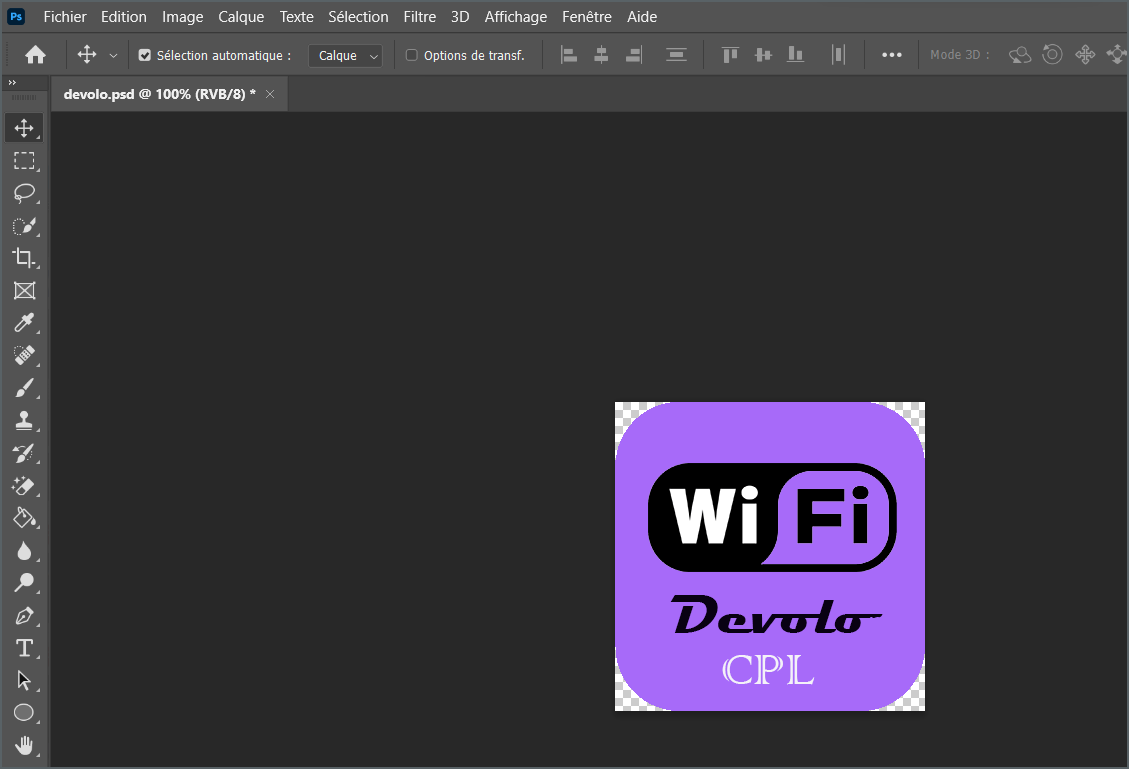The width and height of the screenshot is (1129, 769).
Task: Select the Eyedropper tool
Action: (x=24, y=323)
